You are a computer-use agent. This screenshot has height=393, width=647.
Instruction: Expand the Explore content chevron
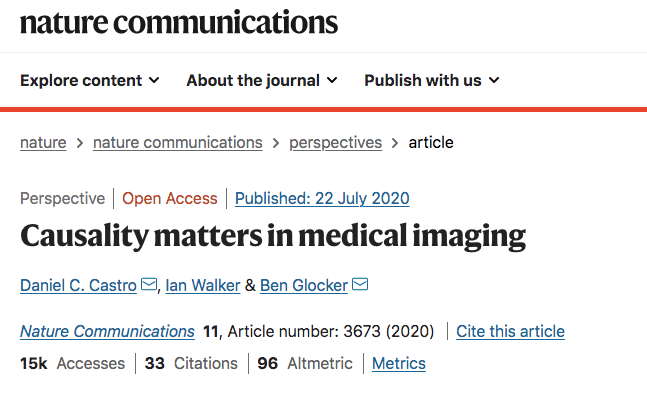pyautogui.click(x=154, y=80)
